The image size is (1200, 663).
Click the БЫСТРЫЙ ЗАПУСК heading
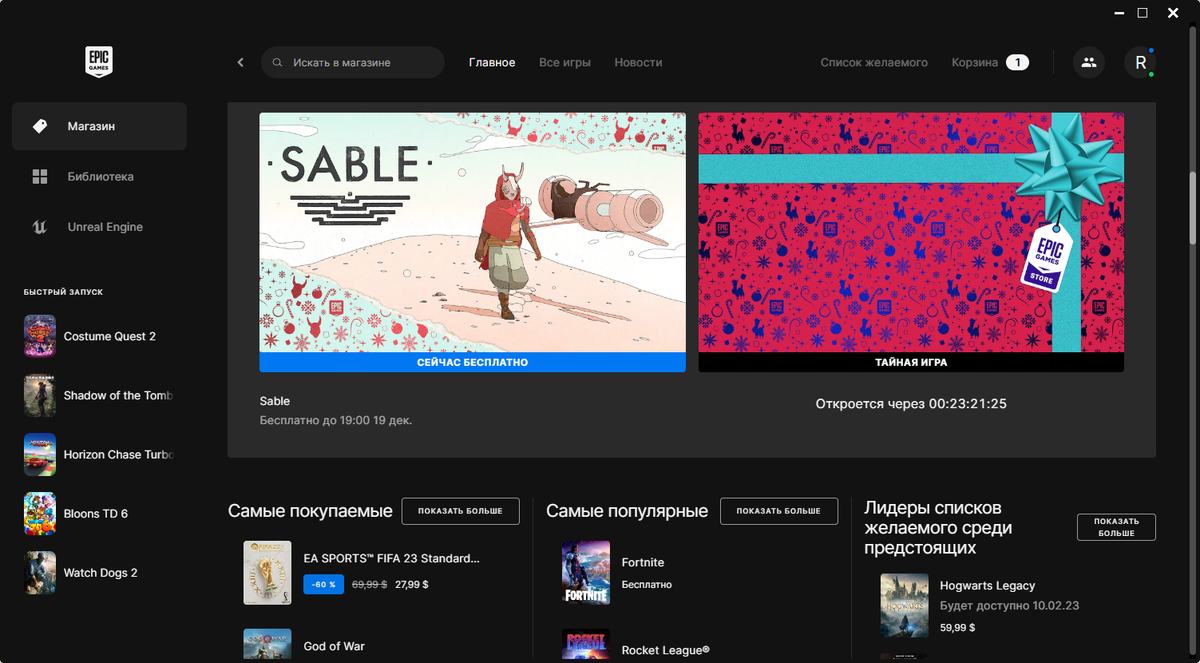(63, 292)
